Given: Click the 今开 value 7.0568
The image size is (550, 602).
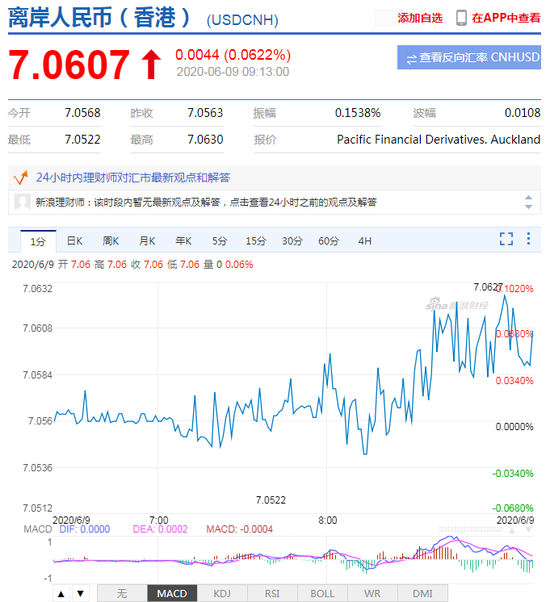Looking at the screenshot, I should tap(83, 113).
